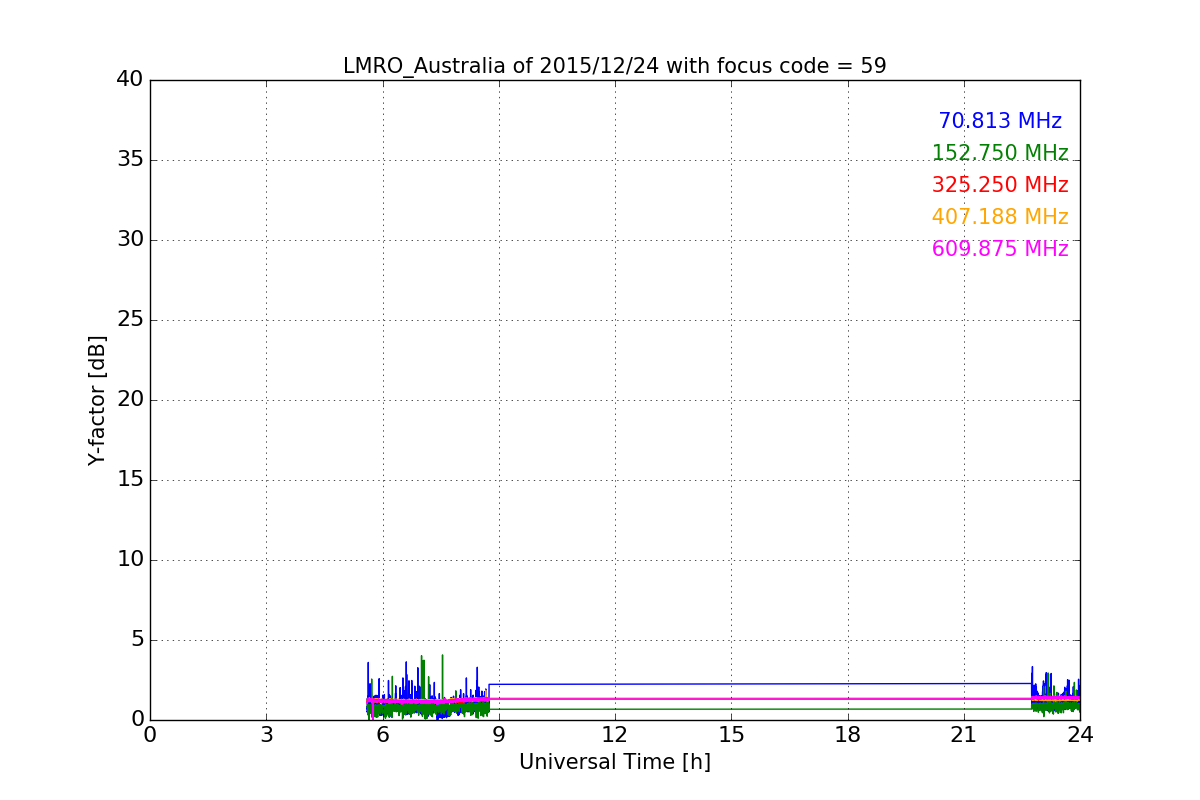Click the 20 tick on the y-axis

130,400
